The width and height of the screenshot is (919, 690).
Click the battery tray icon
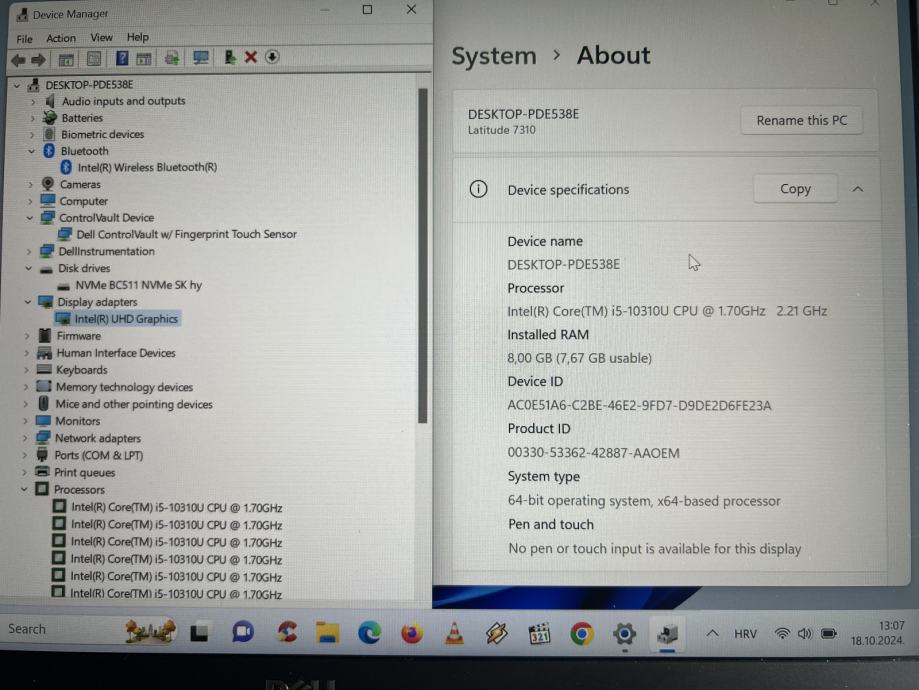point(829,634)
